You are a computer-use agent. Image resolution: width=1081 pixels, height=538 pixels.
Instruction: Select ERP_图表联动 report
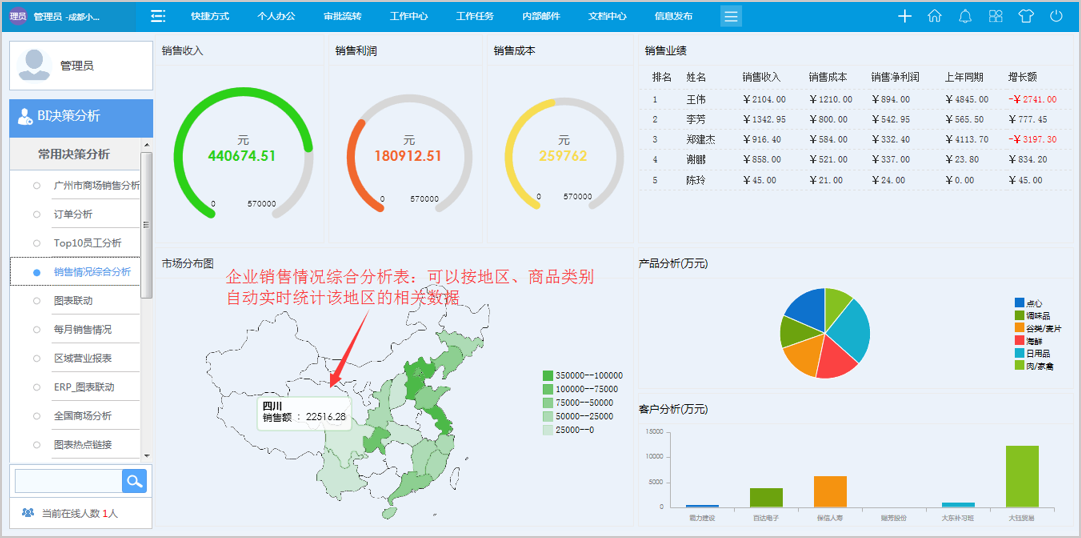tap(84, 387)
